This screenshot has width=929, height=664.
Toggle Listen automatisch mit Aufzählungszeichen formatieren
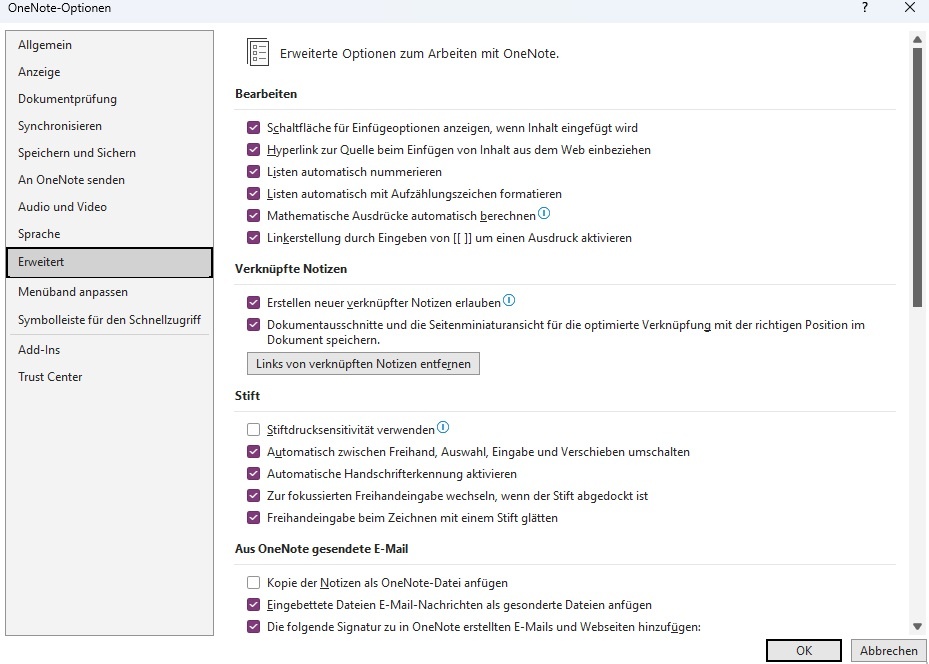254,193
